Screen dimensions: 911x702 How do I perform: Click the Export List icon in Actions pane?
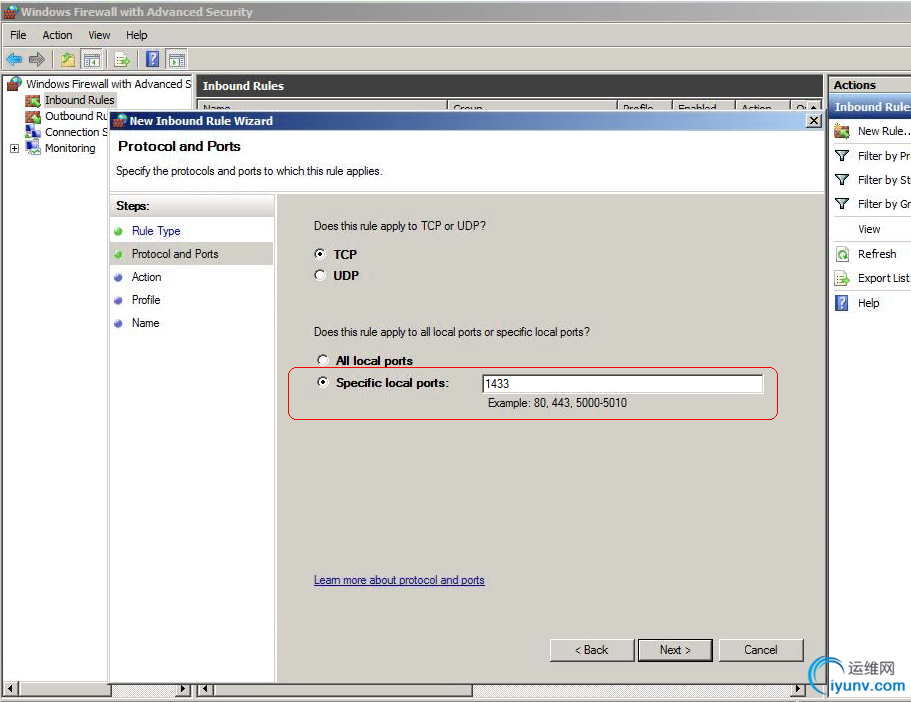842,278
